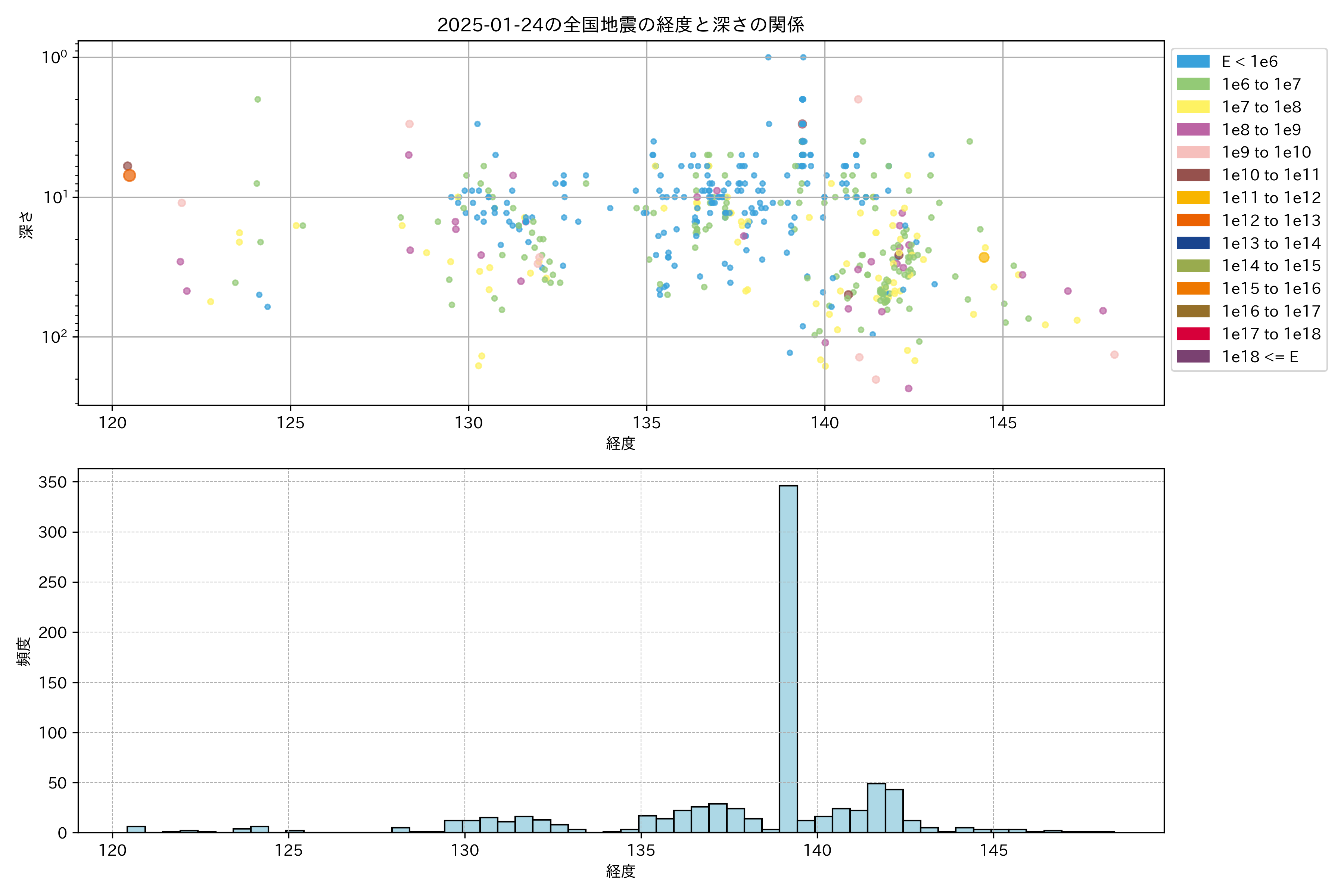Viewport: 1344px width, 896px height.
Task: Click the yellow 1e7 to 1e8 swatch
Action: click(x=1193, y=107)
